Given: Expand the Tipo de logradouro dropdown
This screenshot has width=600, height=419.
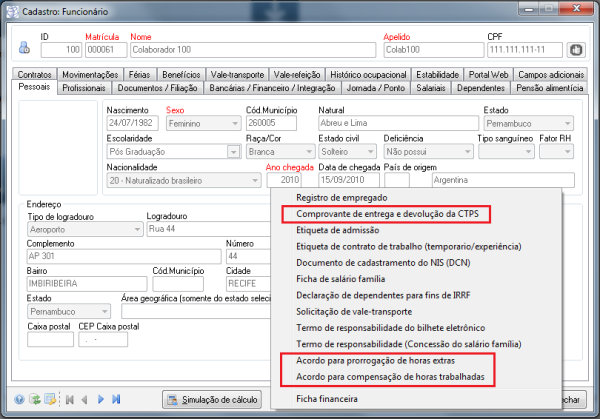Looking at the screenshot, I should point(136,229).
